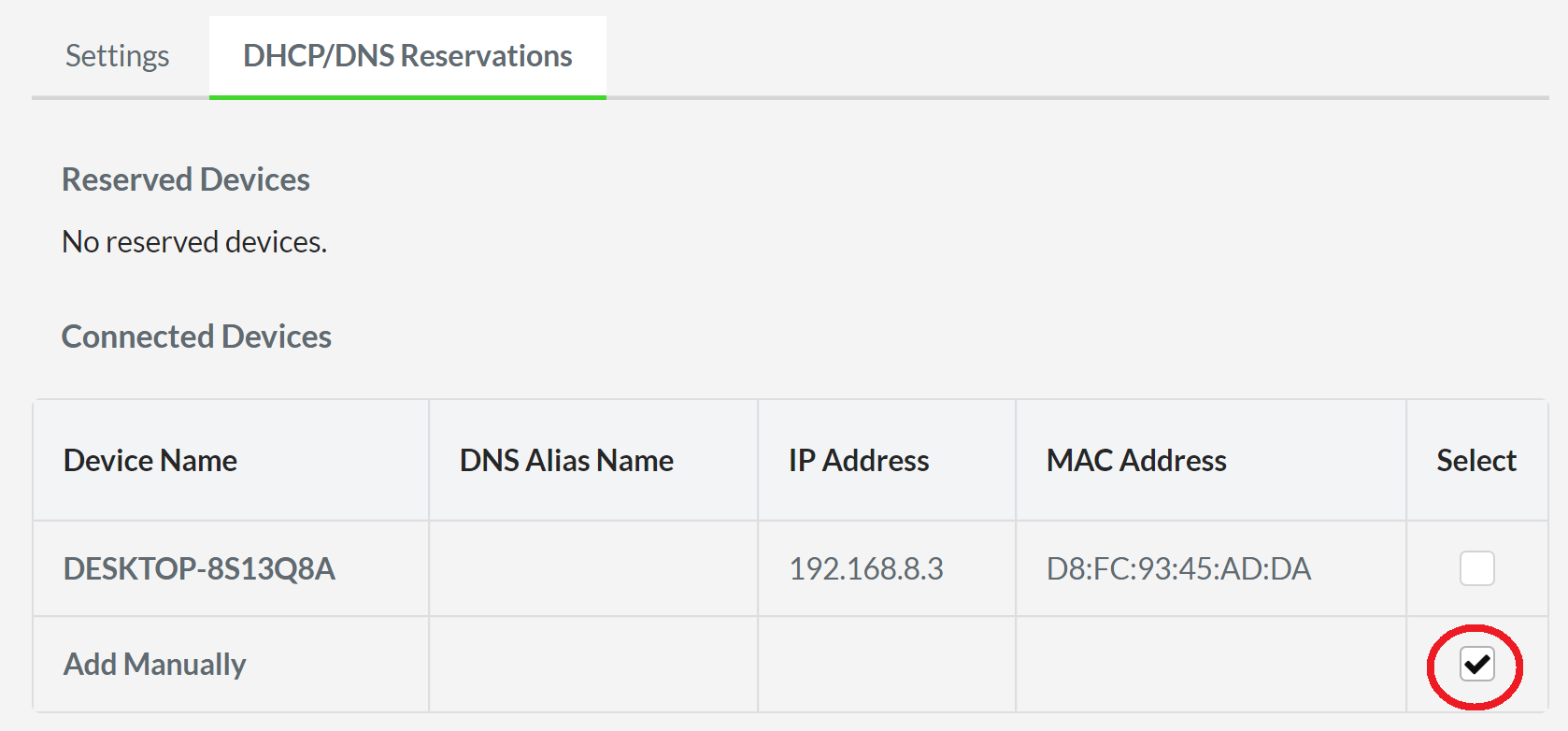Click the Select column header
Viewport: 1568px width, 731px height.
point(1475,460)
